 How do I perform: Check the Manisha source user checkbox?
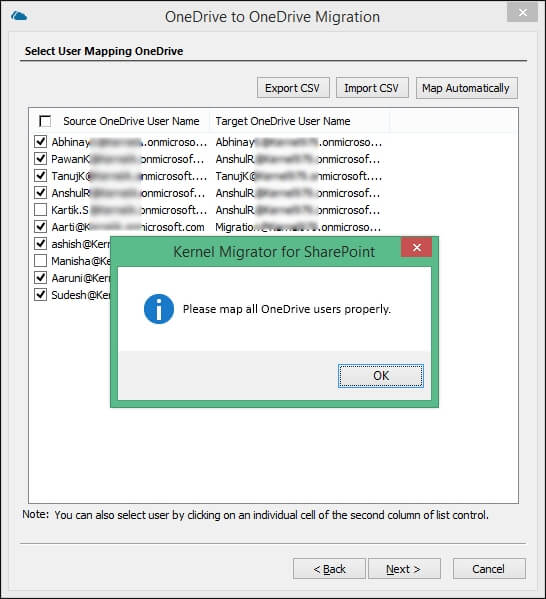click(41, 261)
